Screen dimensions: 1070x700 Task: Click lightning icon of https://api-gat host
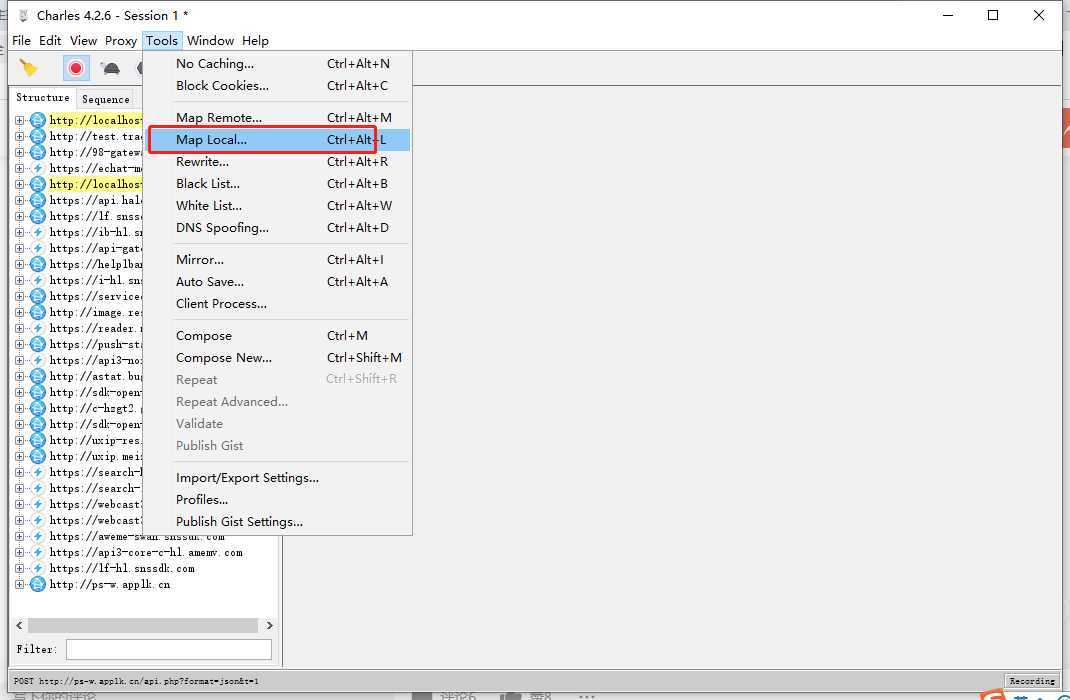coord(38,248)
